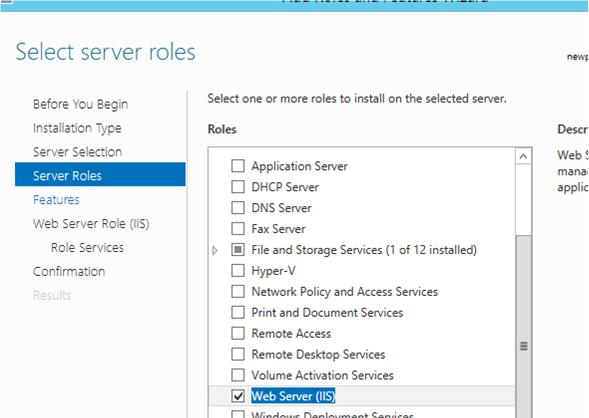Screen dimensions: 589x418
Task: Check Volume Activation Services role
Action: pos(238,375)
